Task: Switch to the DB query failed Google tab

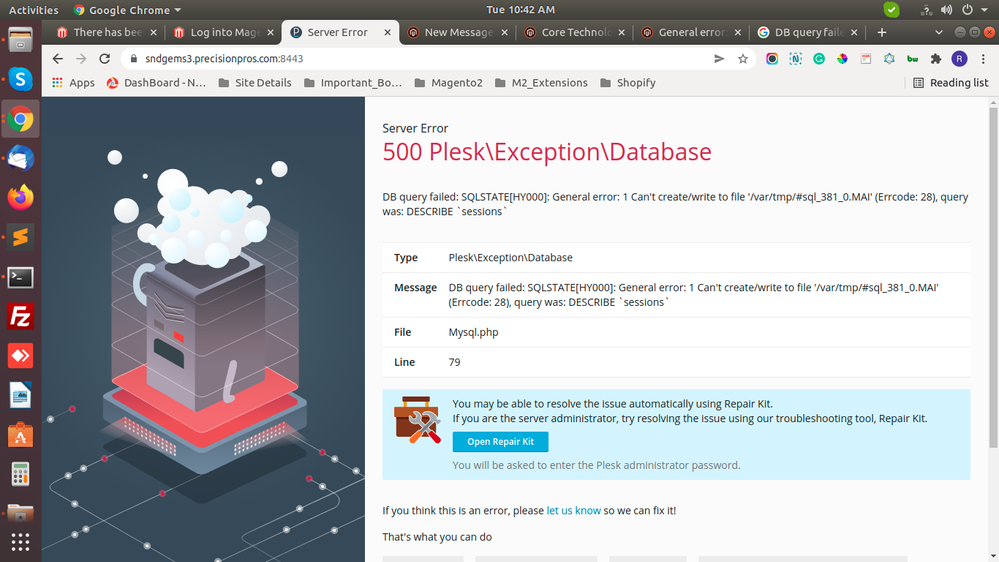Action: 805,32
